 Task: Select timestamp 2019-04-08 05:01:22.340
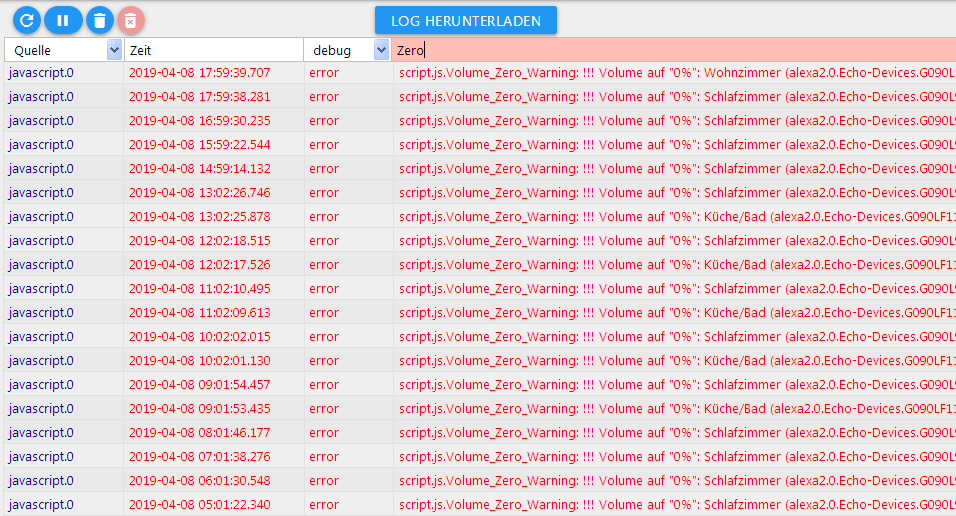[x=199, y=504]
